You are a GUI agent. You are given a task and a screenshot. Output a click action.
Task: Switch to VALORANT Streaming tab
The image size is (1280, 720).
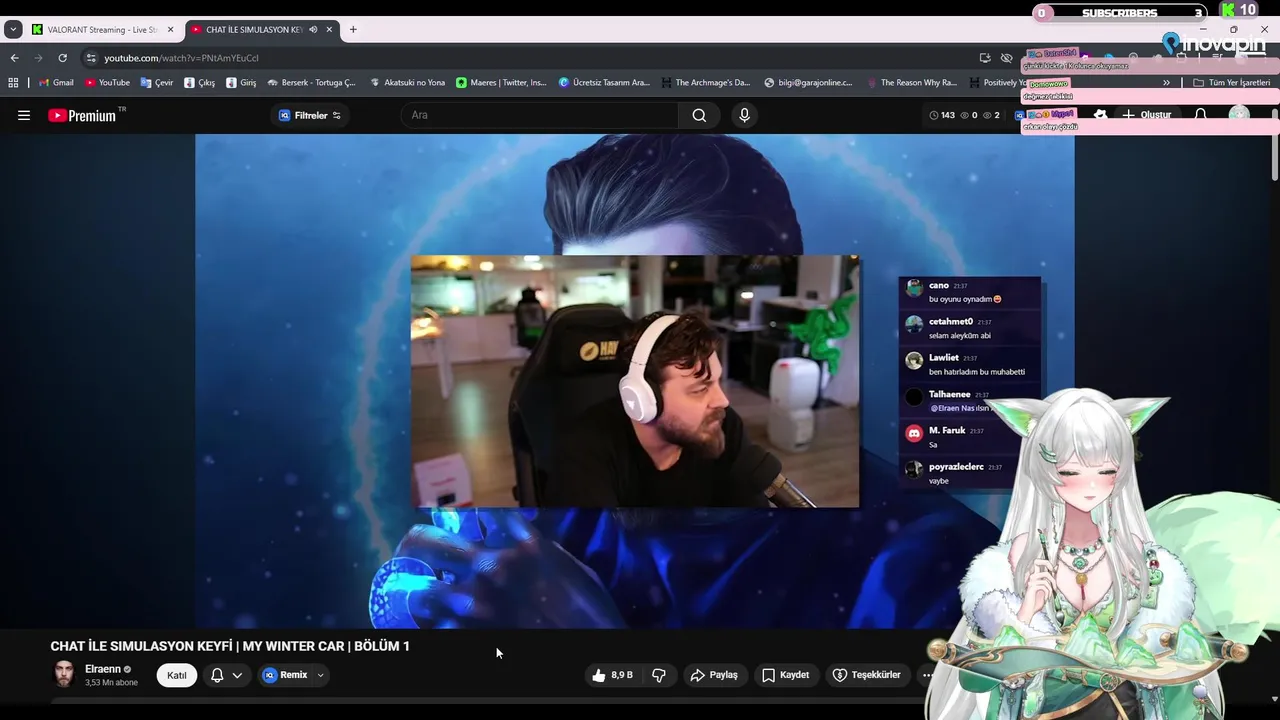click(x=102, y=30)
